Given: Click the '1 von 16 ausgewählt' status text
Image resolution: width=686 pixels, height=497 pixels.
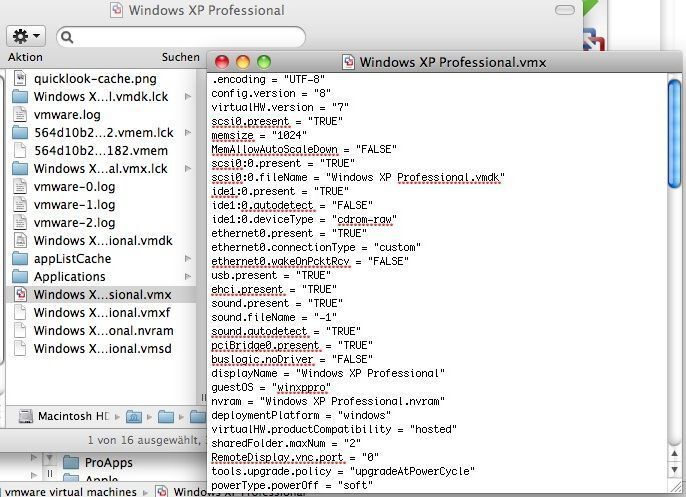Looking at the screenshot, I should coord(146,440).
